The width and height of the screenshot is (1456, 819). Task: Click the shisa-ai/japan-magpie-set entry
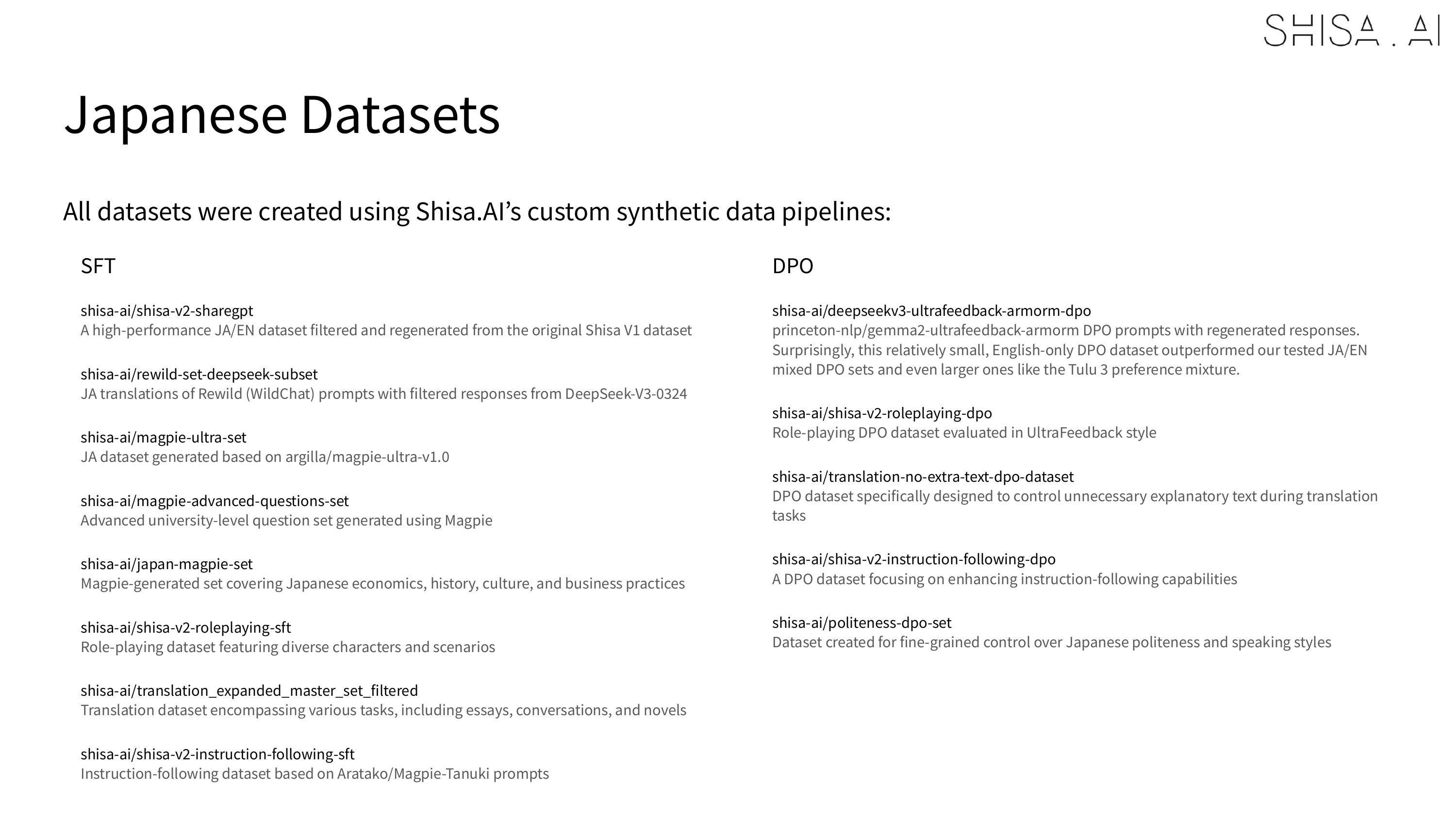(x=166, y=563)
